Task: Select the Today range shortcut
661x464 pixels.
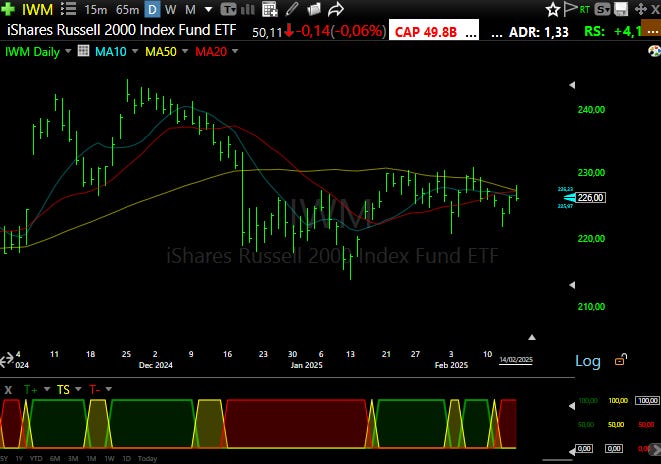Action: (147, 459)
